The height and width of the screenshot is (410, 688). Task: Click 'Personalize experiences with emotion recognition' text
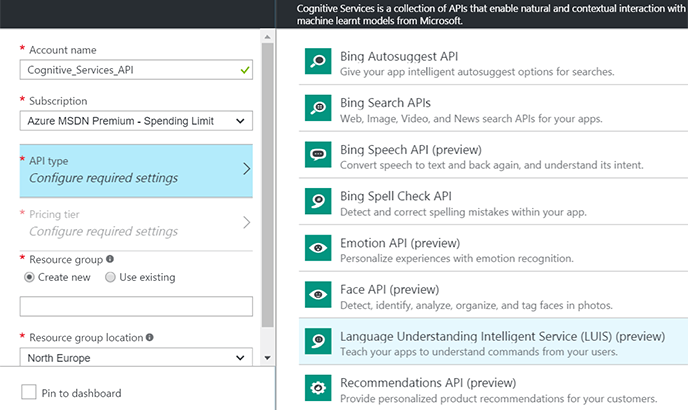(457, 259)
